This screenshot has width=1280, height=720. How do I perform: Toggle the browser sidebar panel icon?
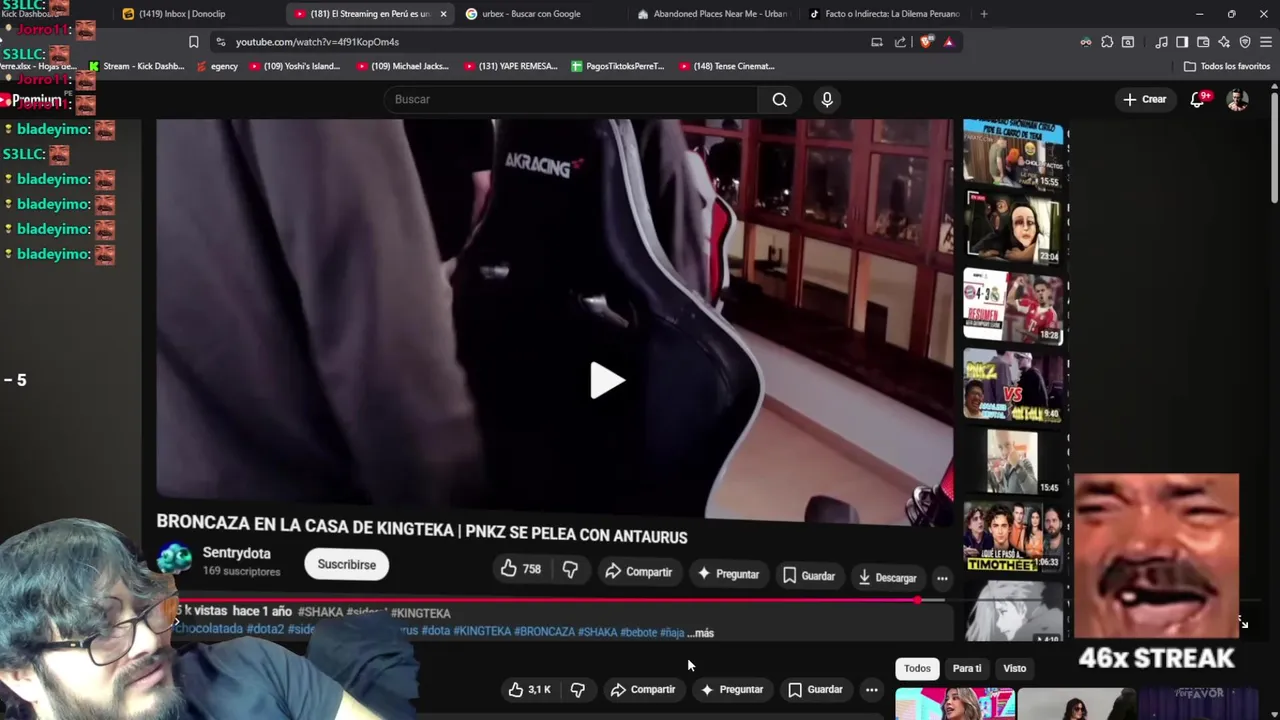tap(1182, 42)
